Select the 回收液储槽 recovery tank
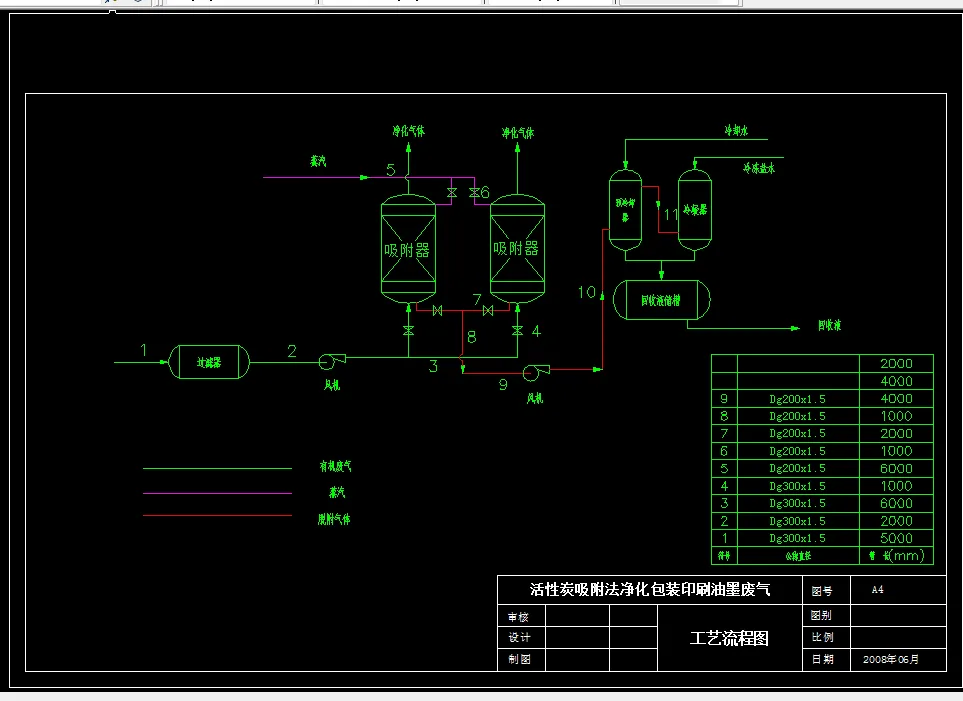 coord(661,300)
